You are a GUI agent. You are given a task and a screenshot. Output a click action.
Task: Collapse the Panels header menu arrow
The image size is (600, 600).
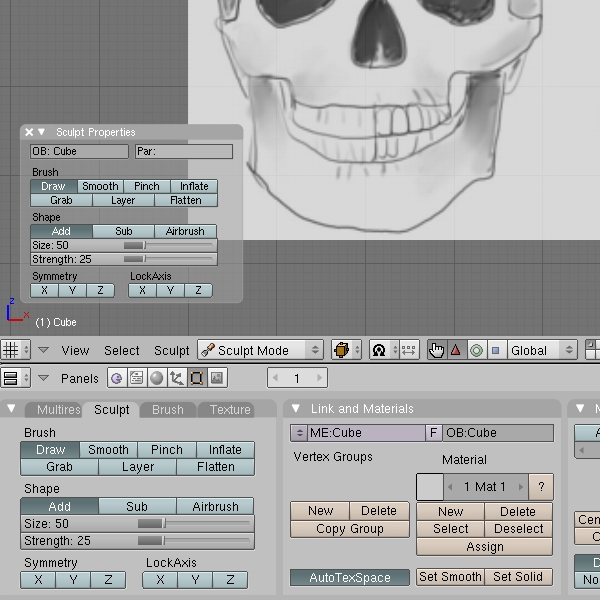pyautogui.click(x=43, y=378)
